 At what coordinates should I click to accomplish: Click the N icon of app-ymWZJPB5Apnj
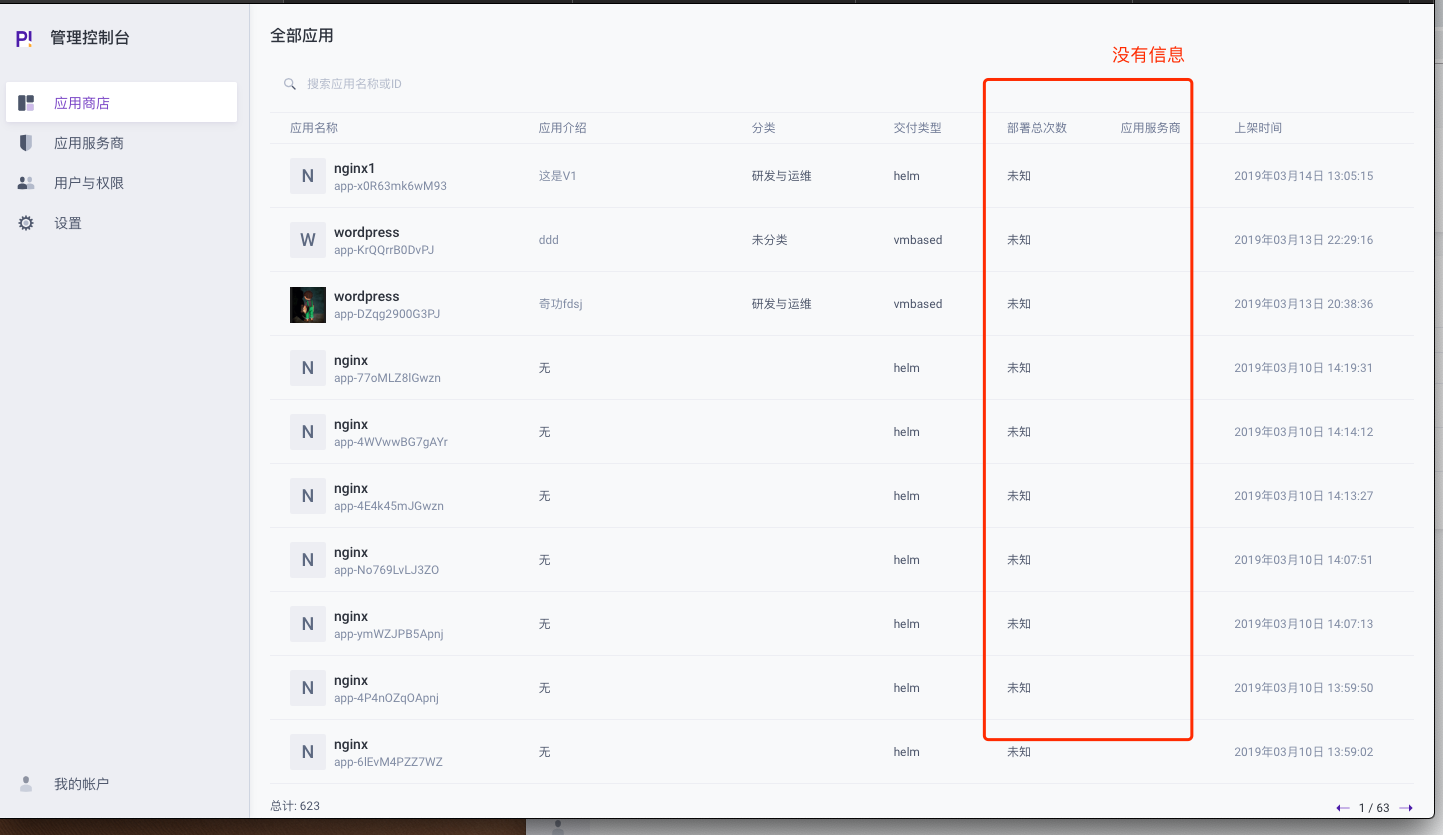pyautogui.click(x=308, y=624)
